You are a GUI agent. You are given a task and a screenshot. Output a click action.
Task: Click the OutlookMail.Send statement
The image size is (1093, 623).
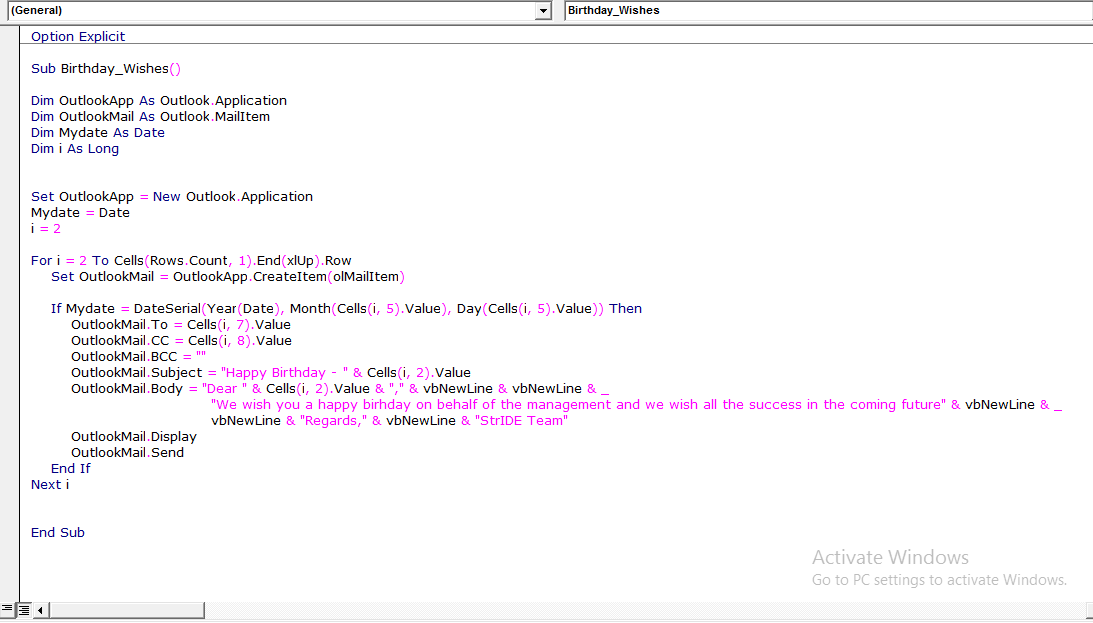tap(126, 452)
